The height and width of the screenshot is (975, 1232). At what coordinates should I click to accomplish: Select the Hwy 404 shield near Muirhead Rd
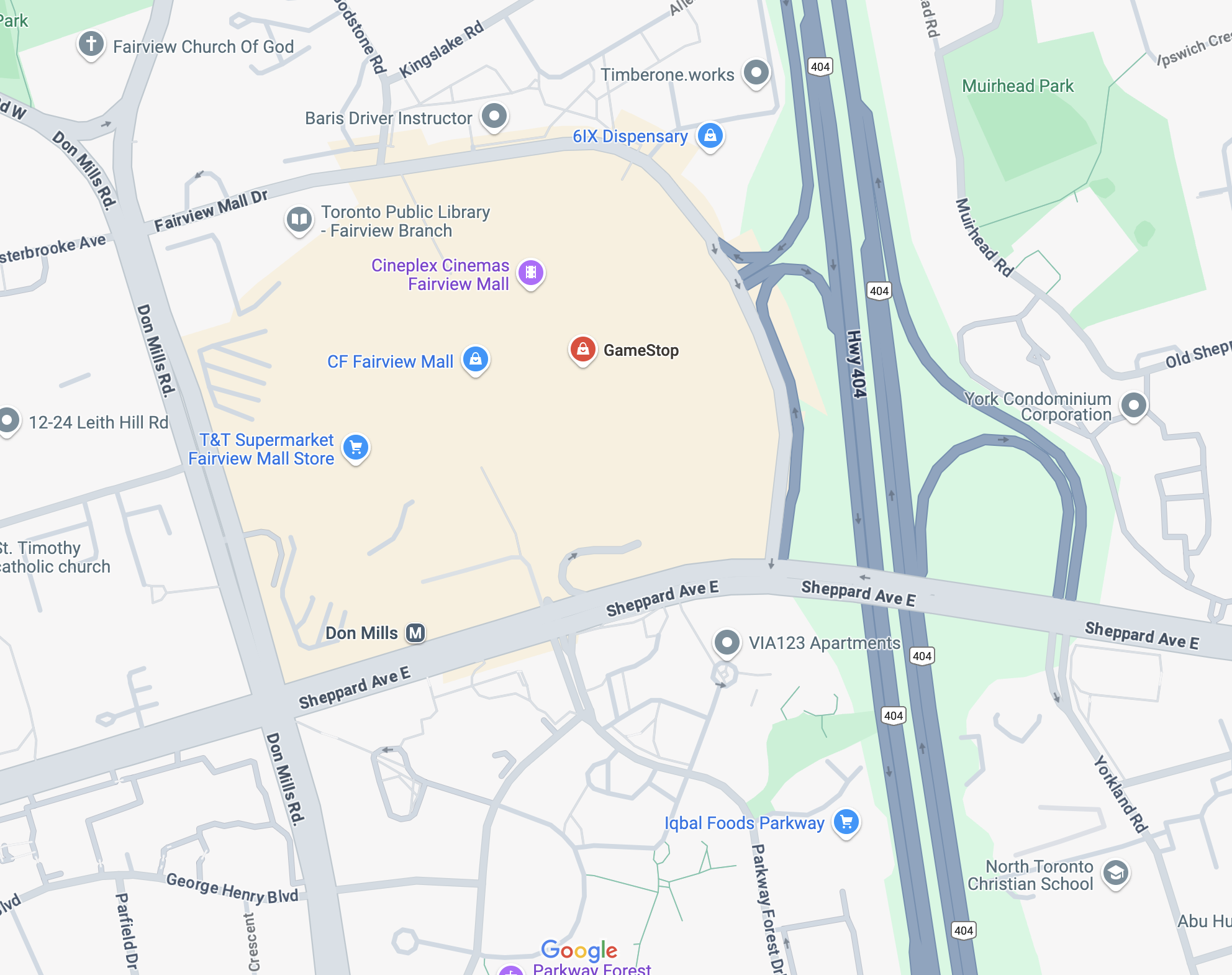[879, 291]
